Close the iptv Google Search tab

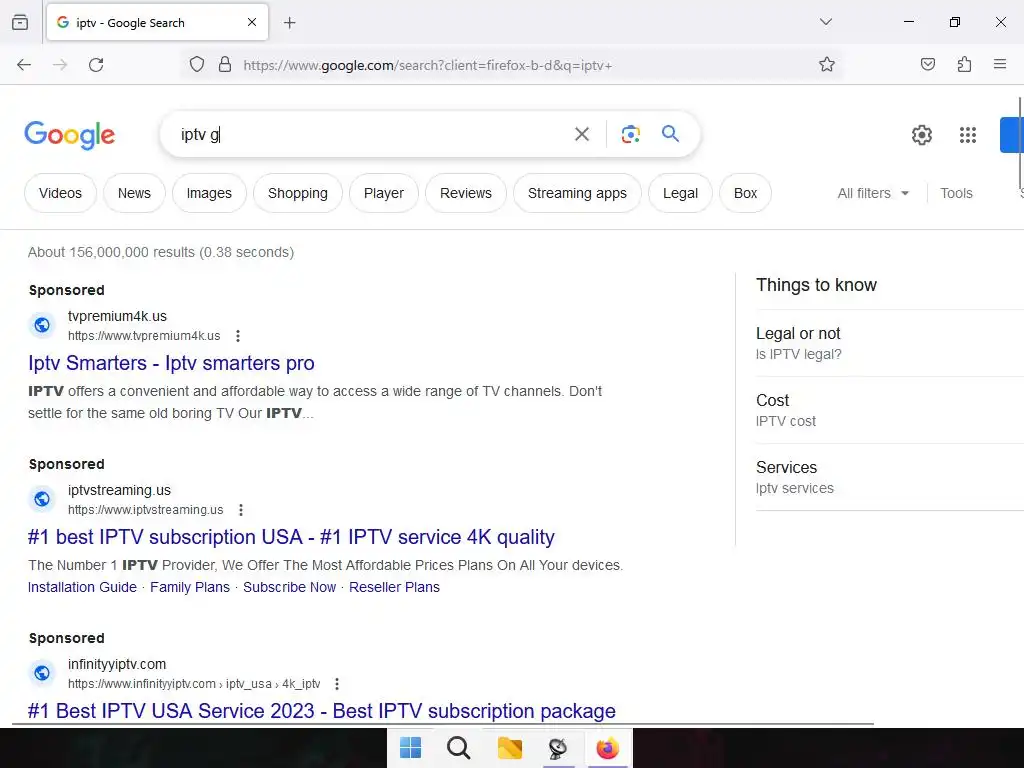(x=252, y=22)
